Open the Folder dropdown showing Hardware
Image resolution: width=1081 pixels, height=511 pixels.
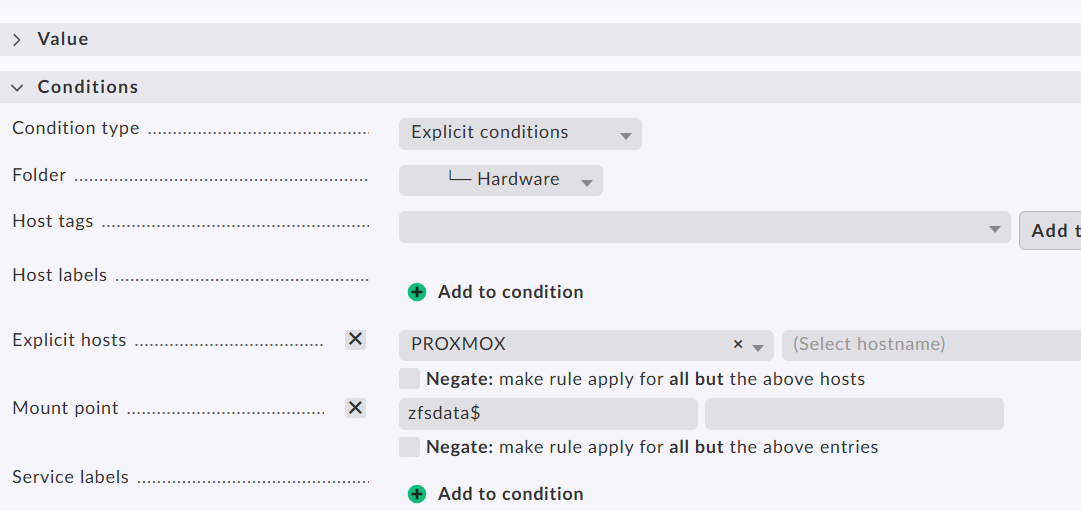pyautogui.click(x=501, y=180)
